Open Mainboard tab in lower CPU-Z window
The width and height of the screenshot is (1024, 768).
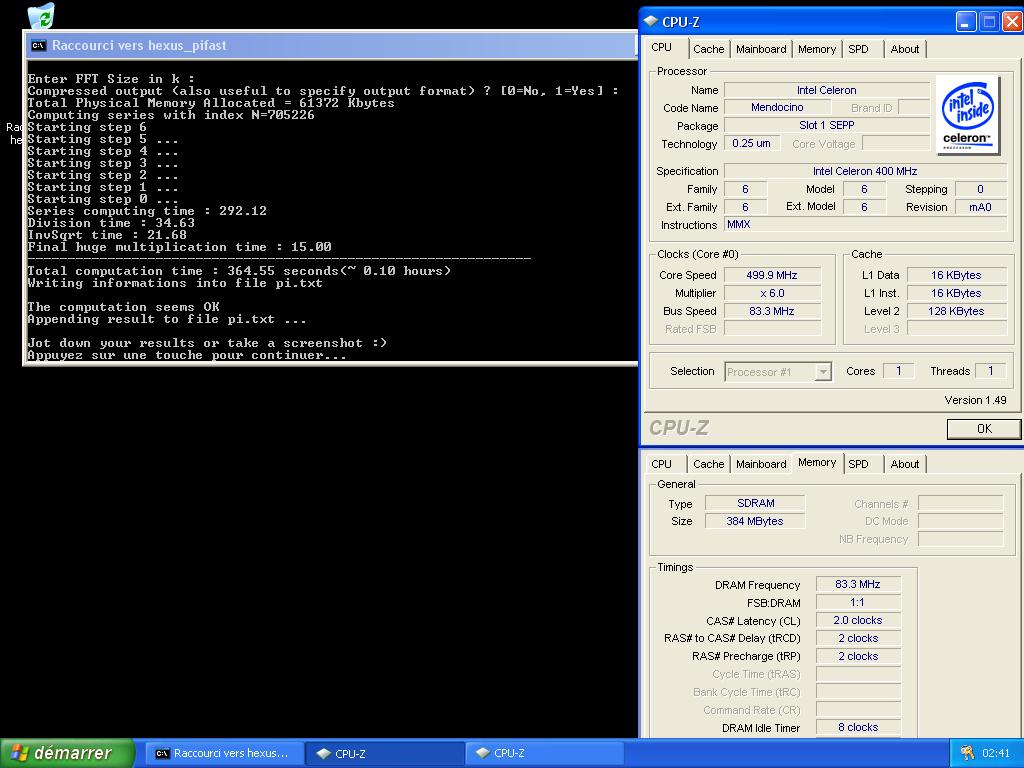761,464
